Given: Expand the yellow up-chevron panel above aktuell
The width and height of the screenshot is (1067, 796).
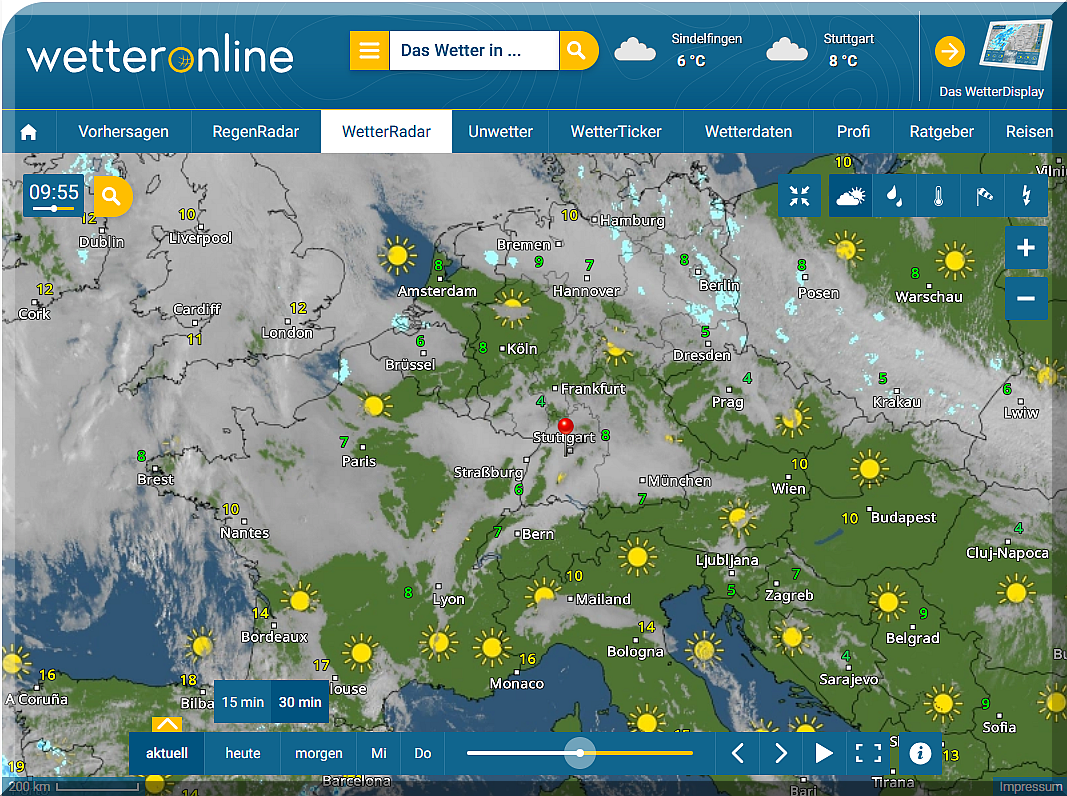Looking at the screenshot, I should 166,723.
